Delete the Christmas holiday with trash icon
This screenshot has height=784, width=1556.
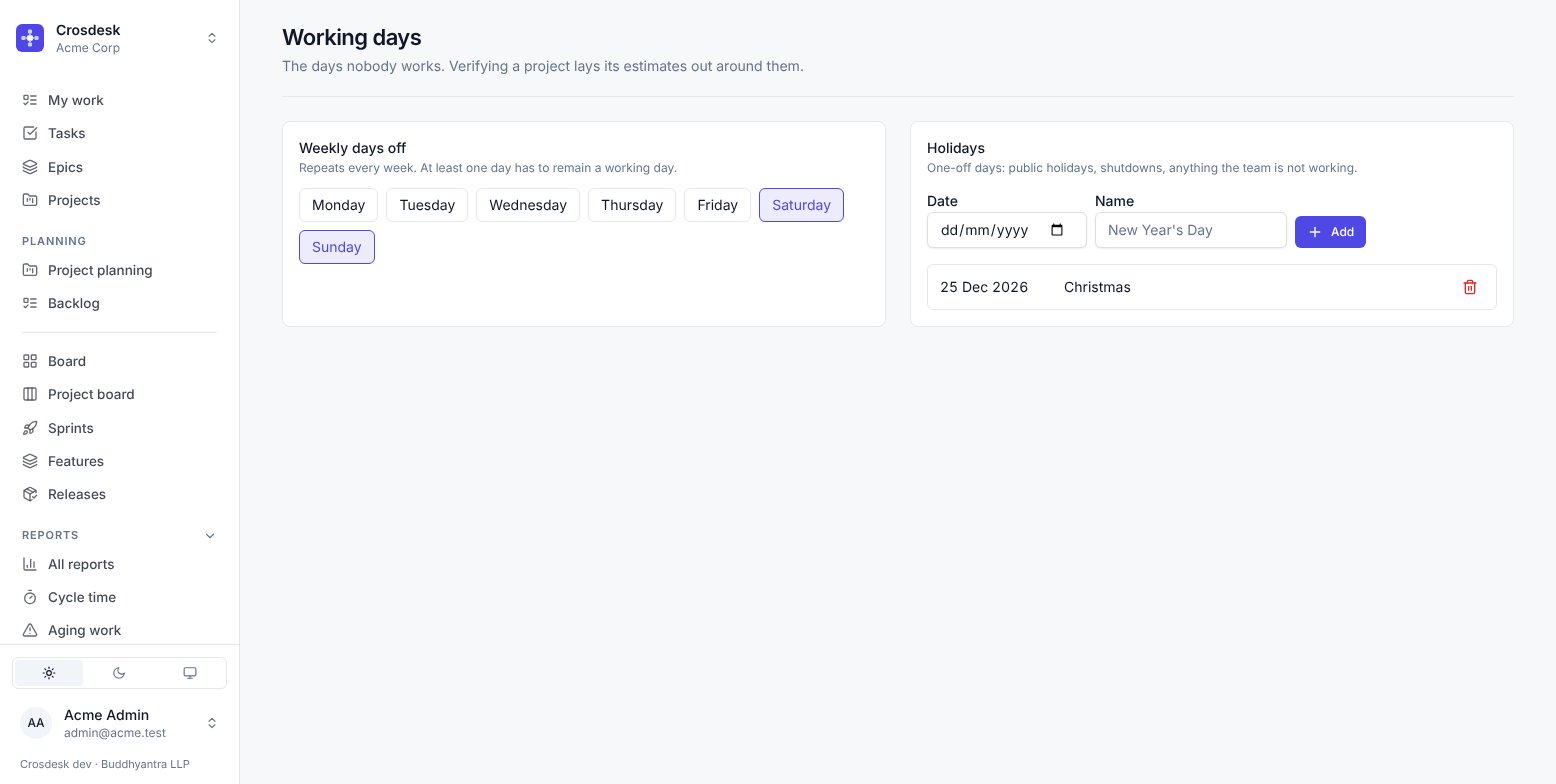point(1470,287)
